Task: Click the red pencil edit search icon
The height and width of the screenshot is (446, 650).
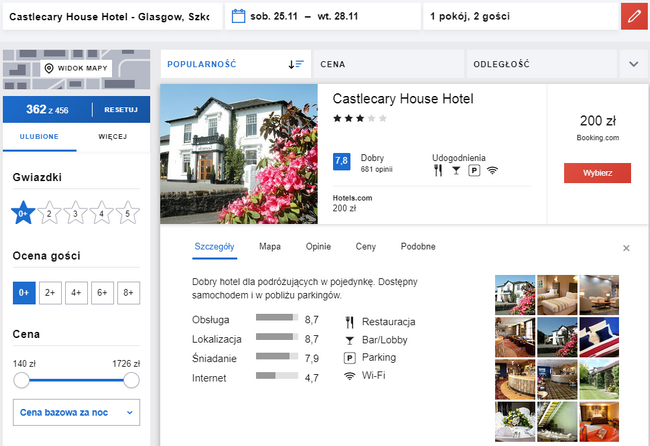Action: [x=634, y=17]
